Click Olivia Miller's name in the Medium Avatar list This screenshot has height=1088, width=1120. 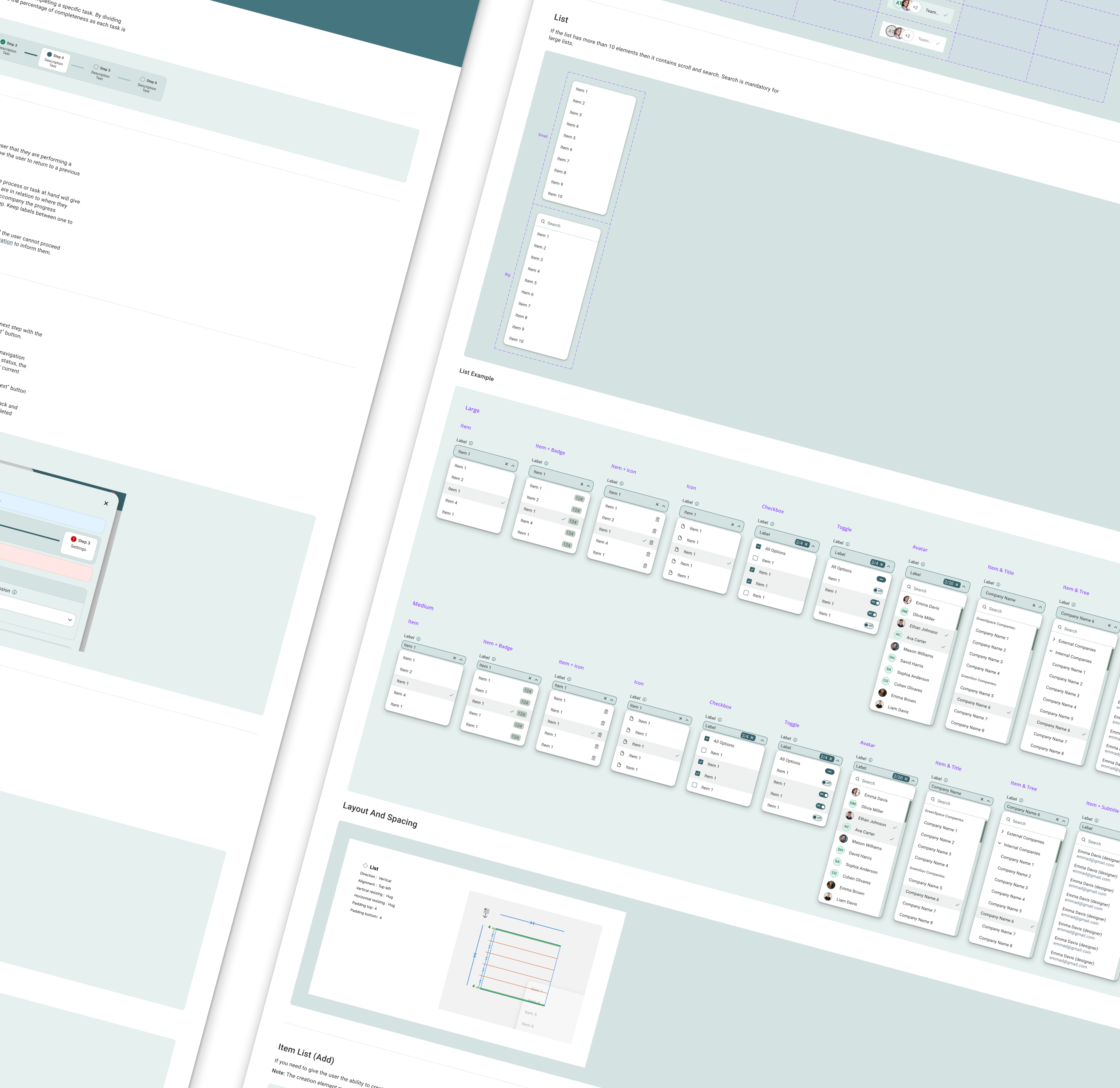coord(872,809)
